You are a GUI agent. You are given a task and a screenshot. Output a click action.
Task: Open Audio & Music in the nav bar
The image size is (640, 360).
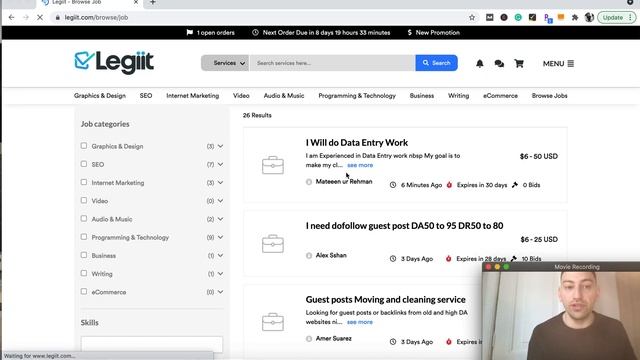(284, 96)
